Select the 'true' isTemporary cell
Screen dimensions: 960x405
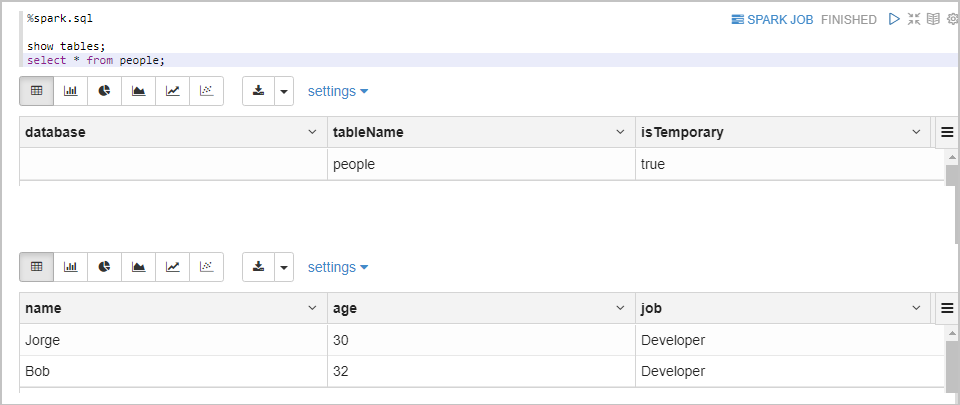(x=790, y=164)
